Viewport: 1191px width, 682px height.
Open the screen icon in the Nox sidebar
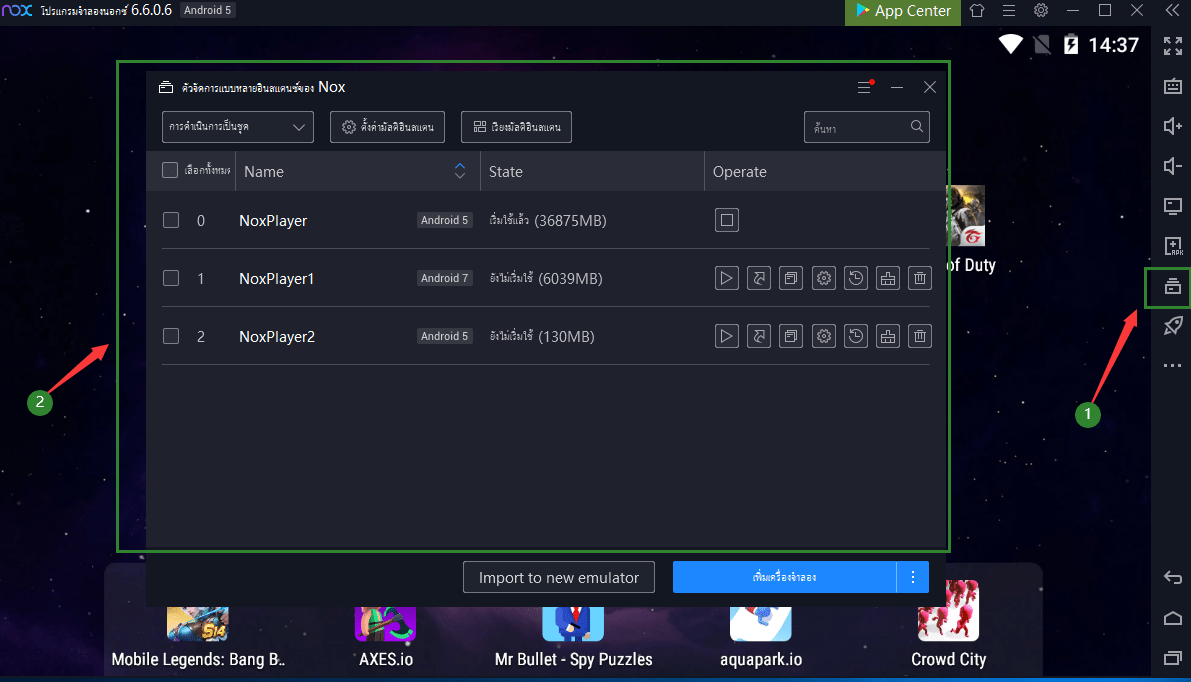(x=1172, y=206)
